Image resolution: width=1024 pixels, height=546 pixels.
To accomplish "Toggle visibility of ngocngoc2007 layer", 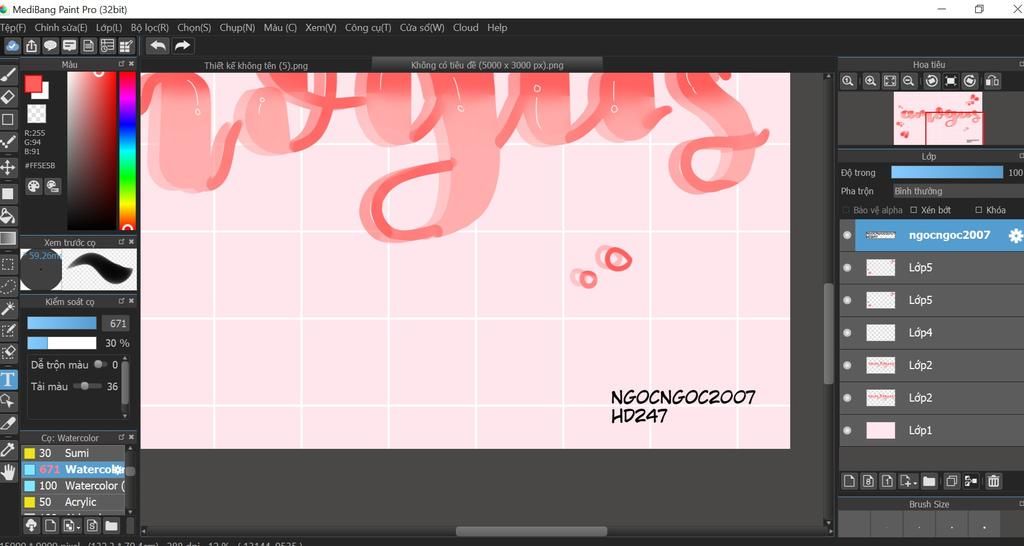I will point(847,235).
